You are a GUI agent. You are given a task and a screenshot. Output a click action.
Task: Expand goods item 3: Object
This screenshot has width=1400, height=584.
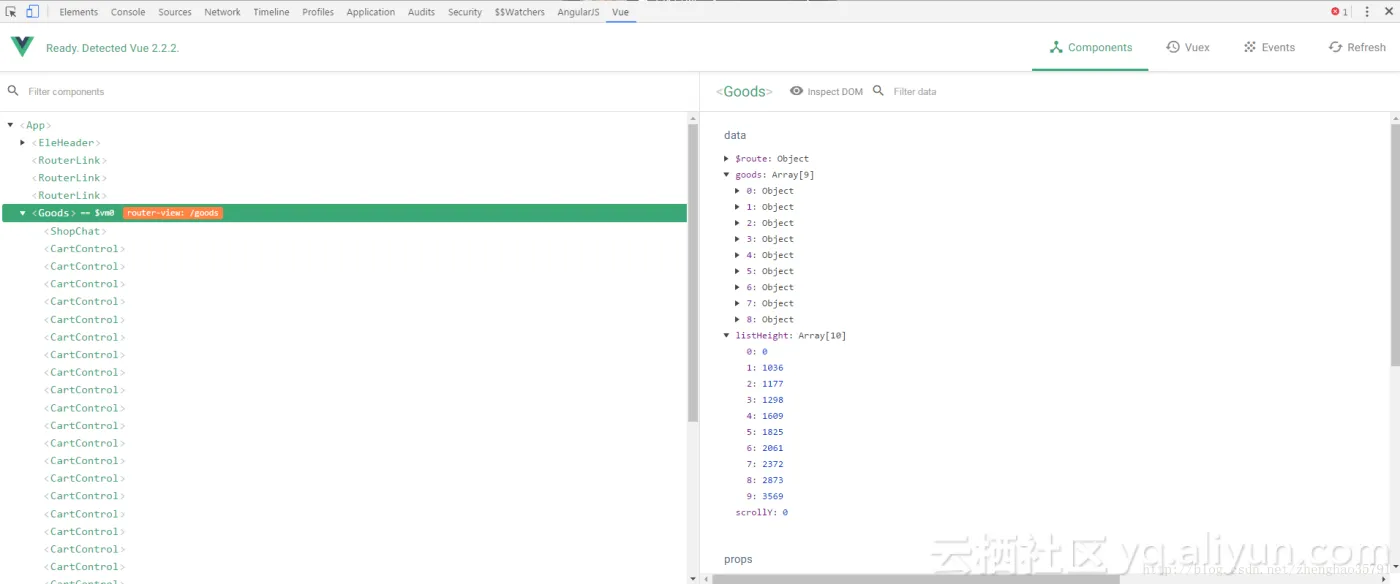point(738,238)
